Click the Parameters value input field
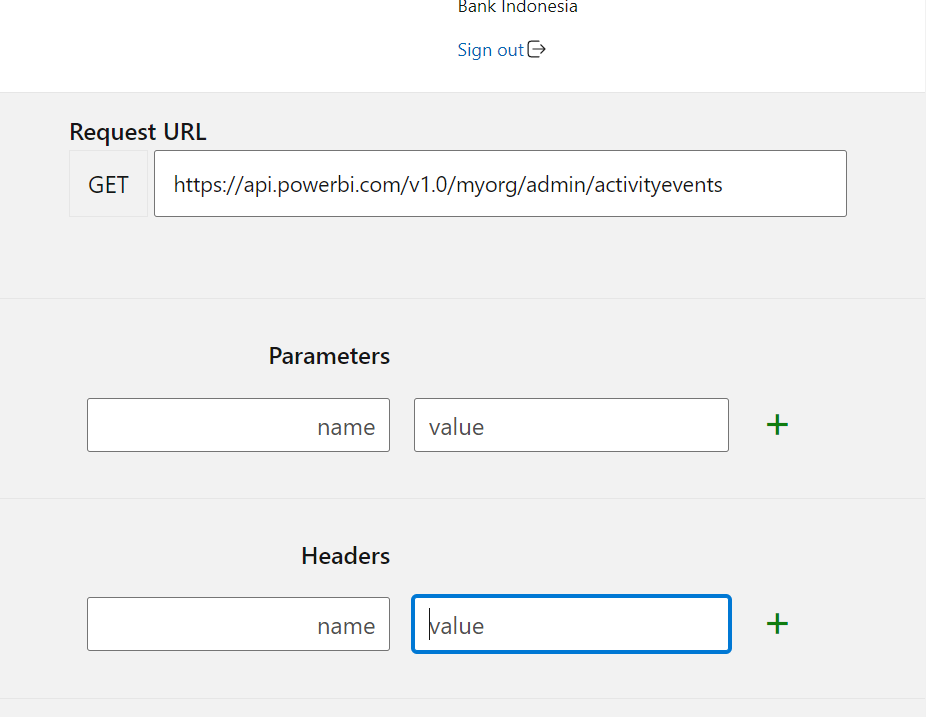This screenshot has width=926, height=717. (x=571, y=425)
